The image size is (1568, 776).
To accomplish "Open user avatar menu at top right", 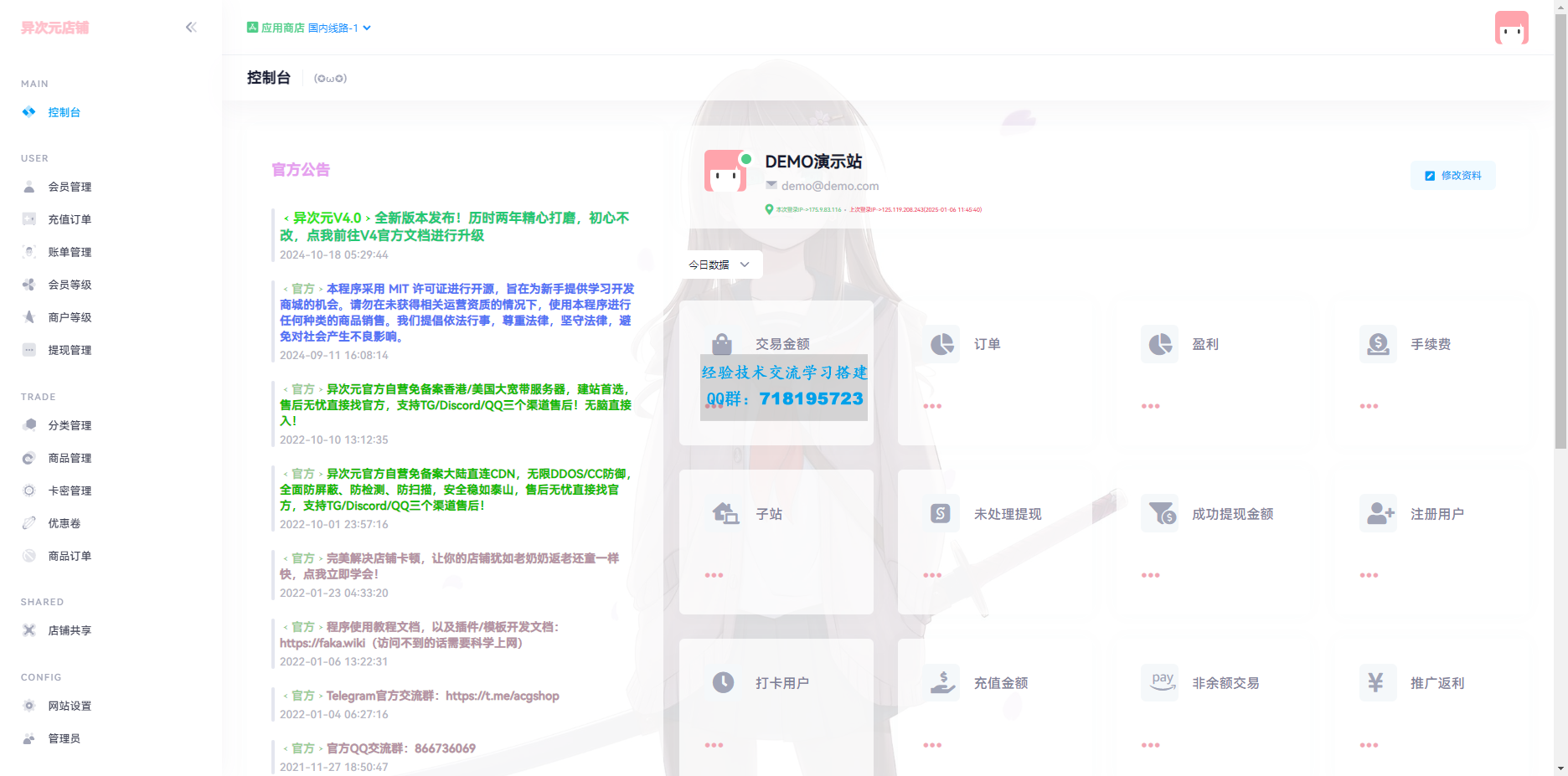I will coord(1511,28).
